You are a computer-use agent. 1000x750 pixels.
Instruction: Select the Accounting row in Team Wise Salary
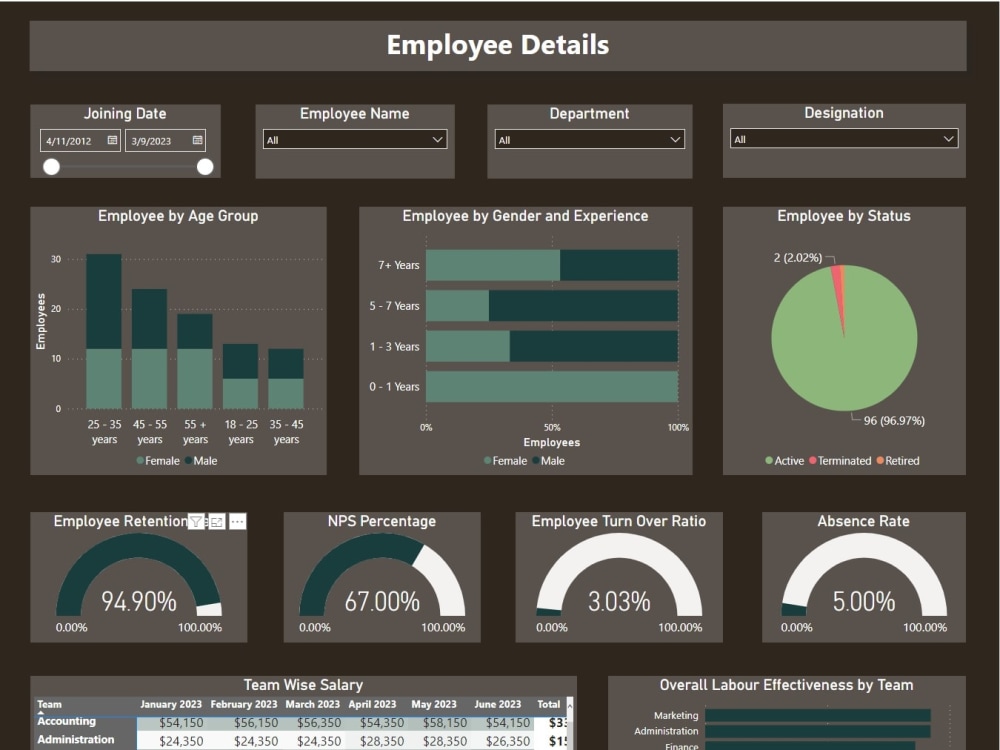tap(68, 721)
